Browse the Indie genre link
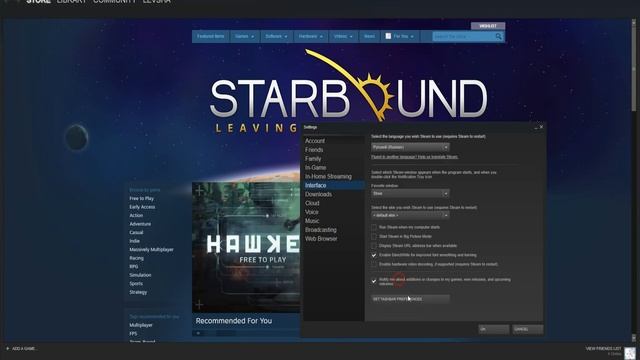Viewport: 640px width, 360px height. point(134,241)
